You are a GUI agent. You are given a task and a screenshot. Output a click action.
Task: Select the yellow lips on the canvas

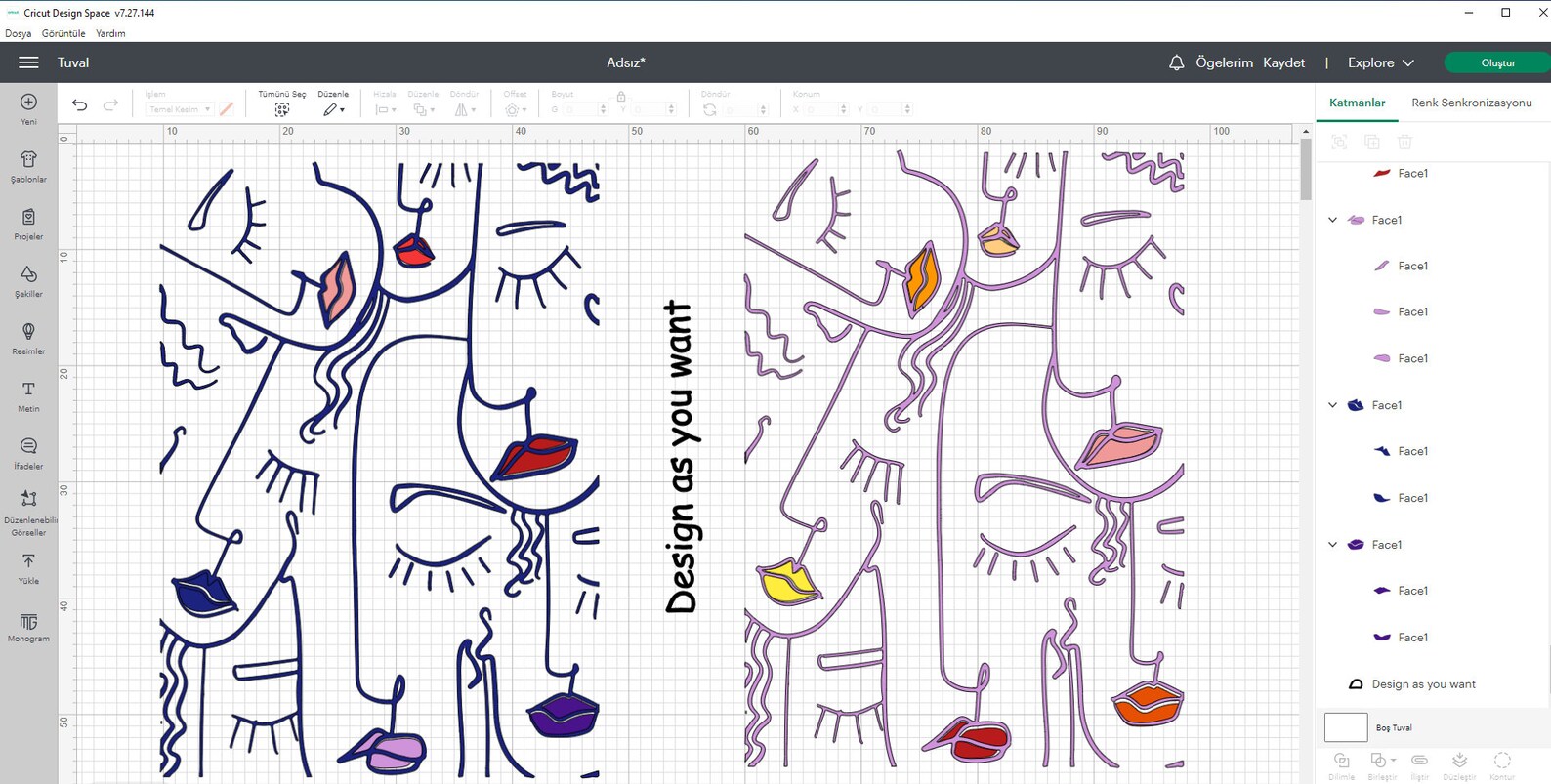(x=789, y=582)
